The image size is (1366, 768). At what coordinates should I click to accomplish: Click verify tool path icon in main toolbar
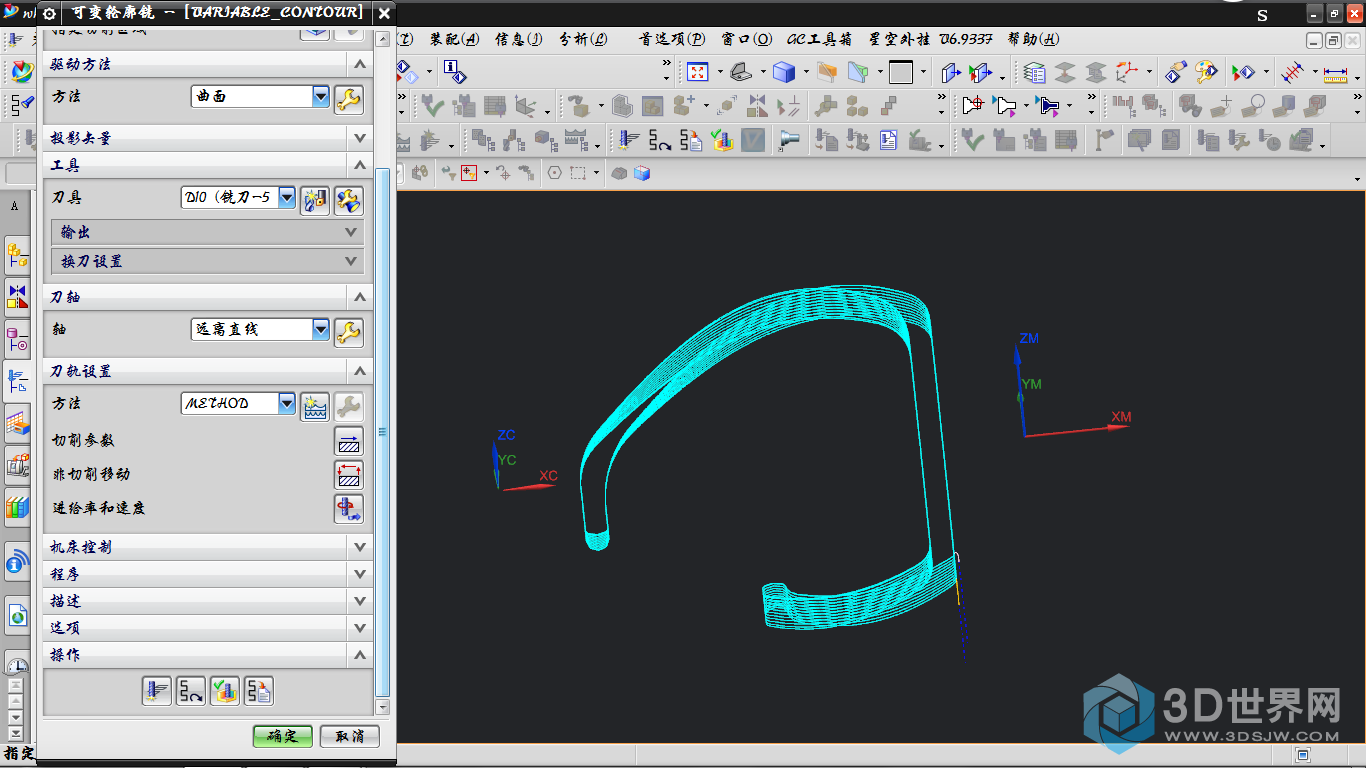point(722,140)
